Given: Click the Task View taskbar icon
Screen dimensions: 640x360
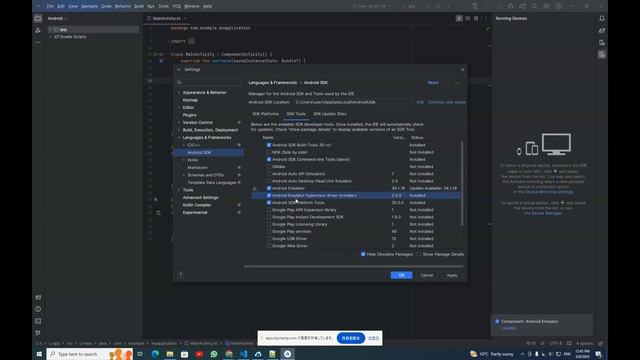Looking at the screenshot, I should click(x=140, y=354).
